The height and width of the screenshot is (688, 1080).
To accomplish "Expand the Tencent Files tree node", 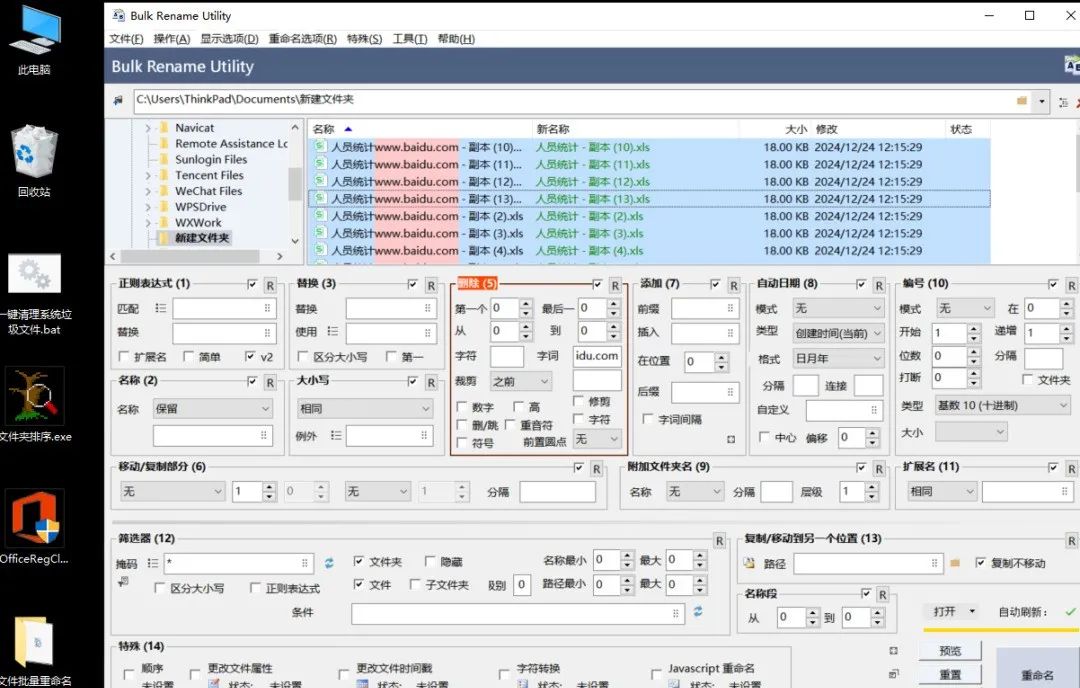I will (x=147, y=176).
